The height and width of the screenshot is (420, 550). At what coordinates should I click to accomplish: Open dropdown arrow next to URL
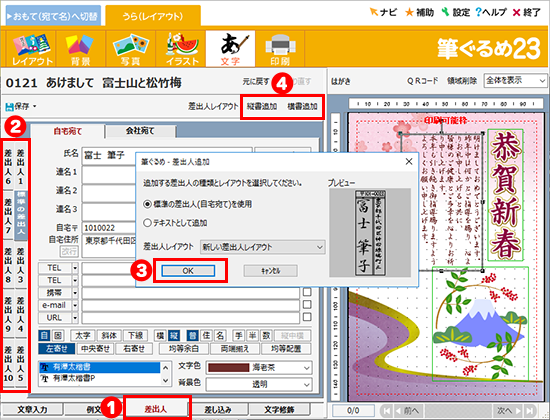coord(75,318)
